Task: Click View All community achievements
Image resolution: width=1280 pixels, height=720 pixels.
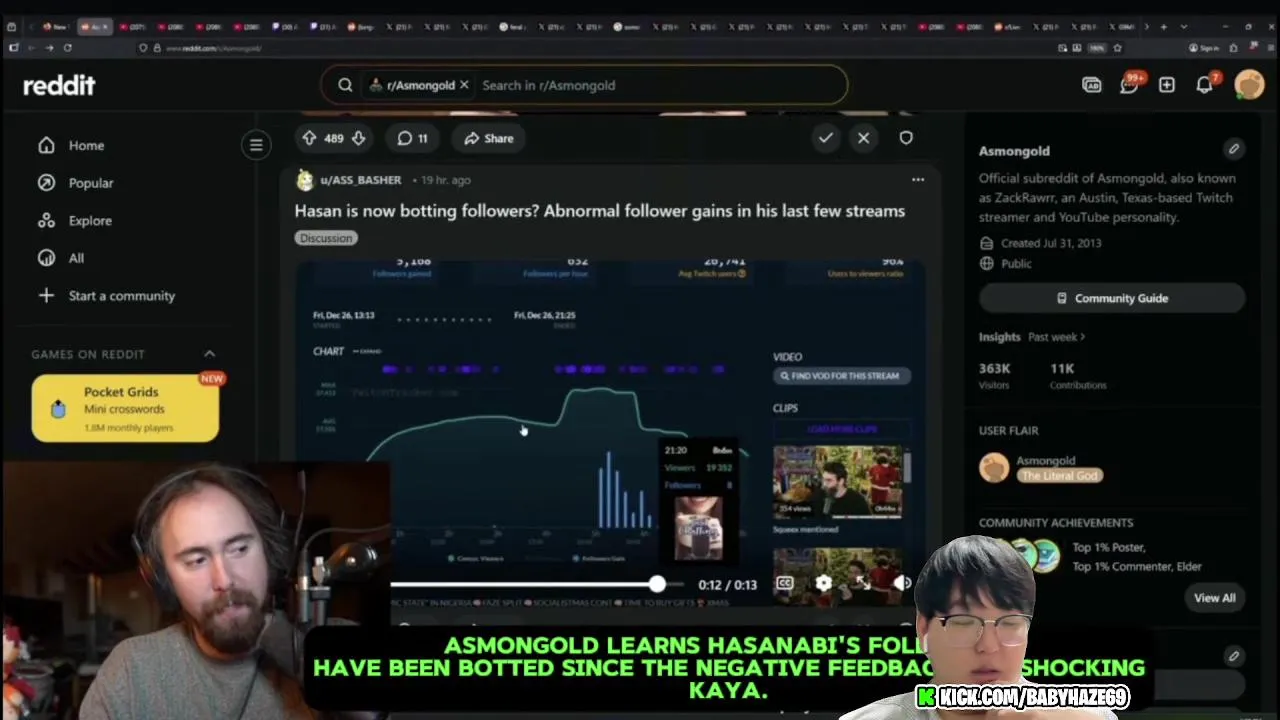Action: coord(1214,598)
